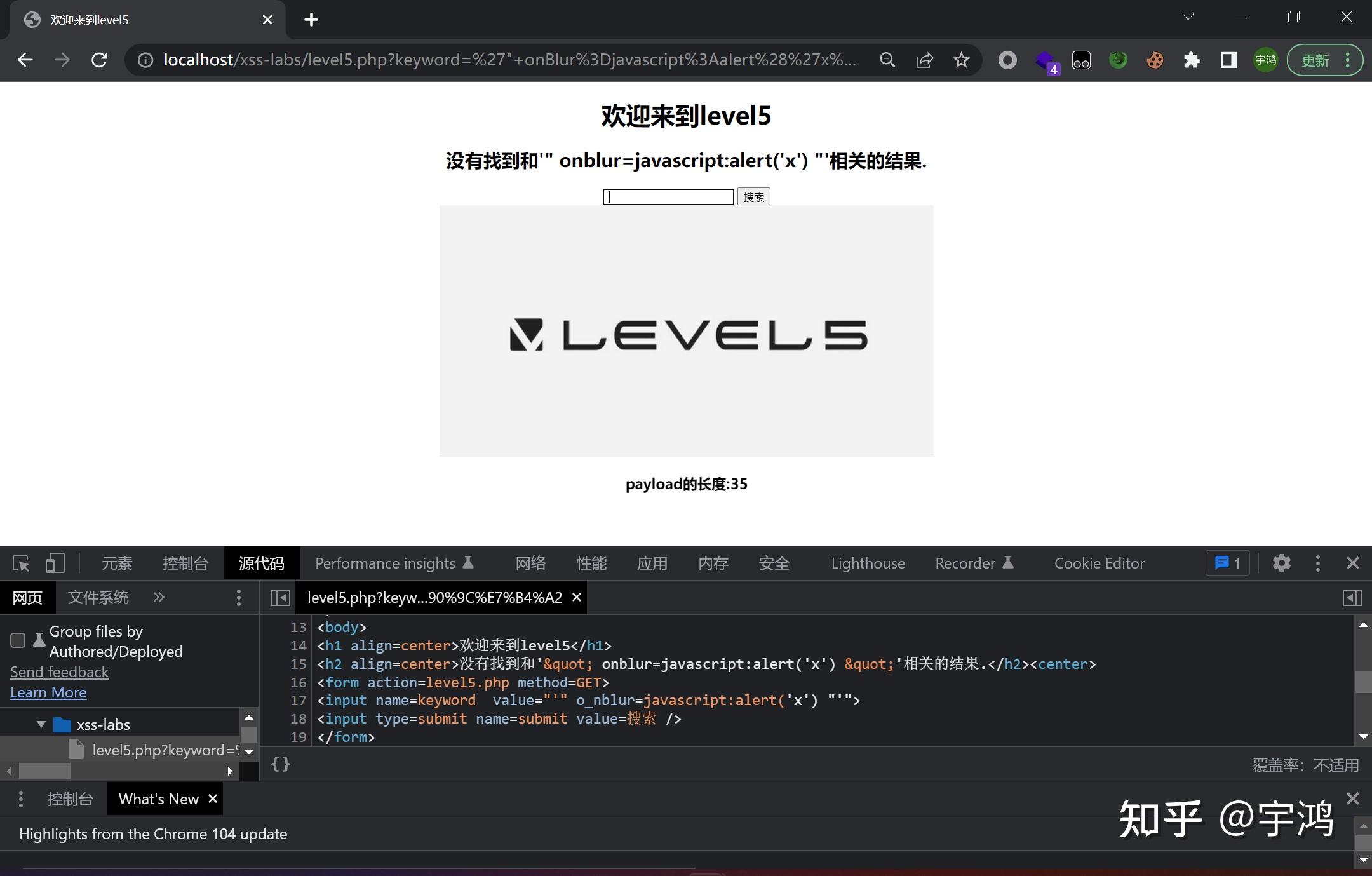Image resolution: width=1372 pixels, height=876 pixels.
Task: Click the DevTools settings gear icon
Action: click(x=1281, y=563)
